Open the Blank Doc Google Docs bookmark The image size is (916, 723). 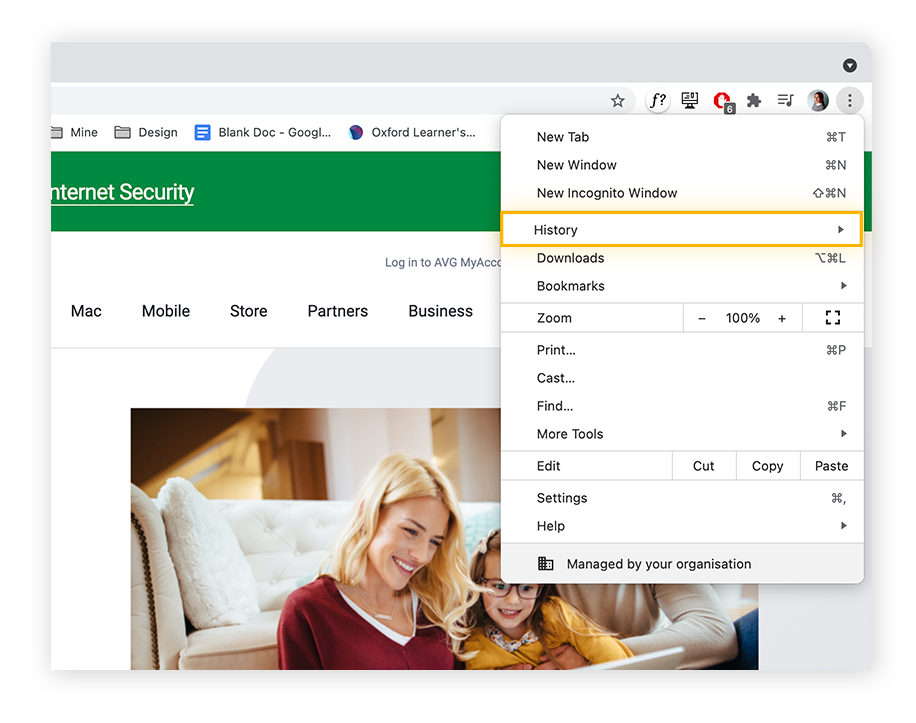pyautogui.click(x=263, y=133)
